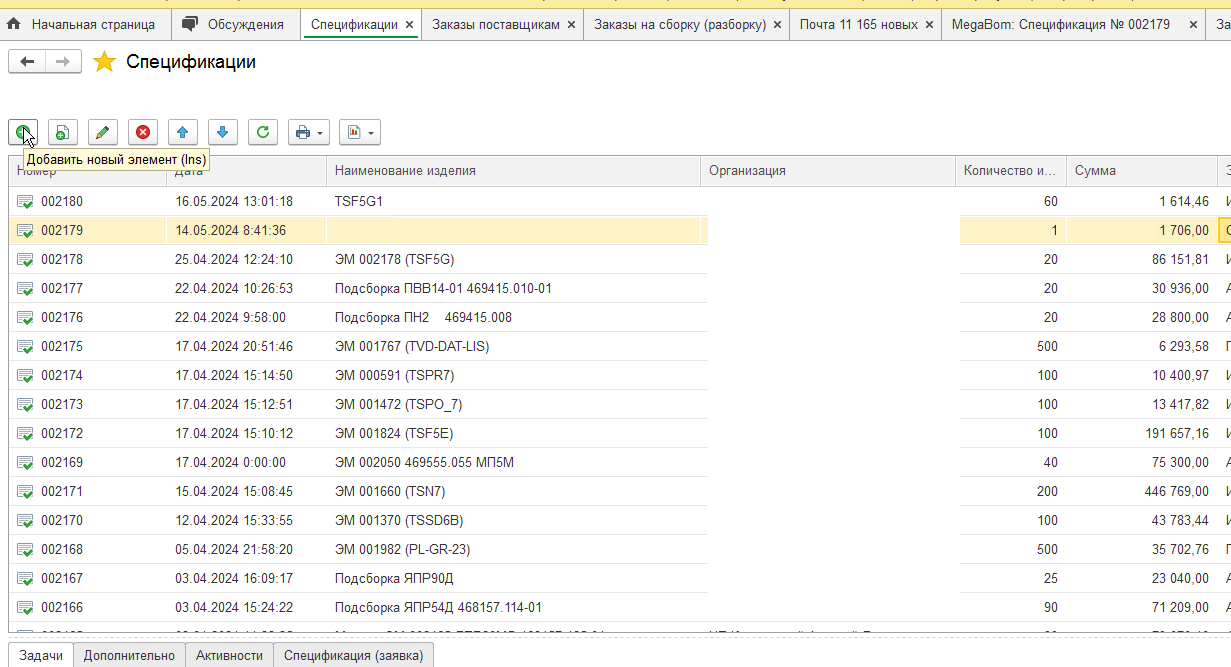Click the Наименование изделия column header
The width and height of the screenshot is (1231, 667).
[x=405, y=171]
